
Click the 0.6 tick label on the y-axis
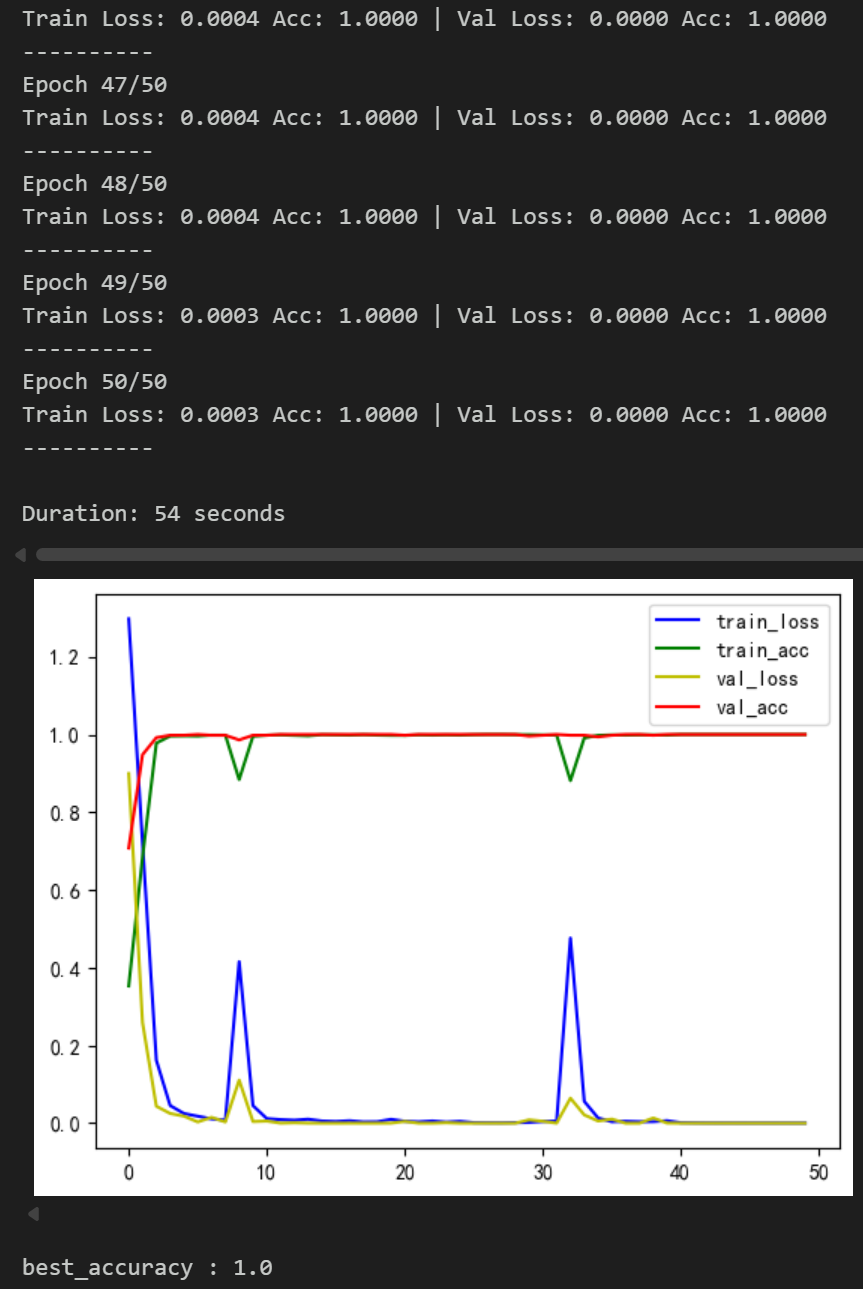click(x=65, y=891)
